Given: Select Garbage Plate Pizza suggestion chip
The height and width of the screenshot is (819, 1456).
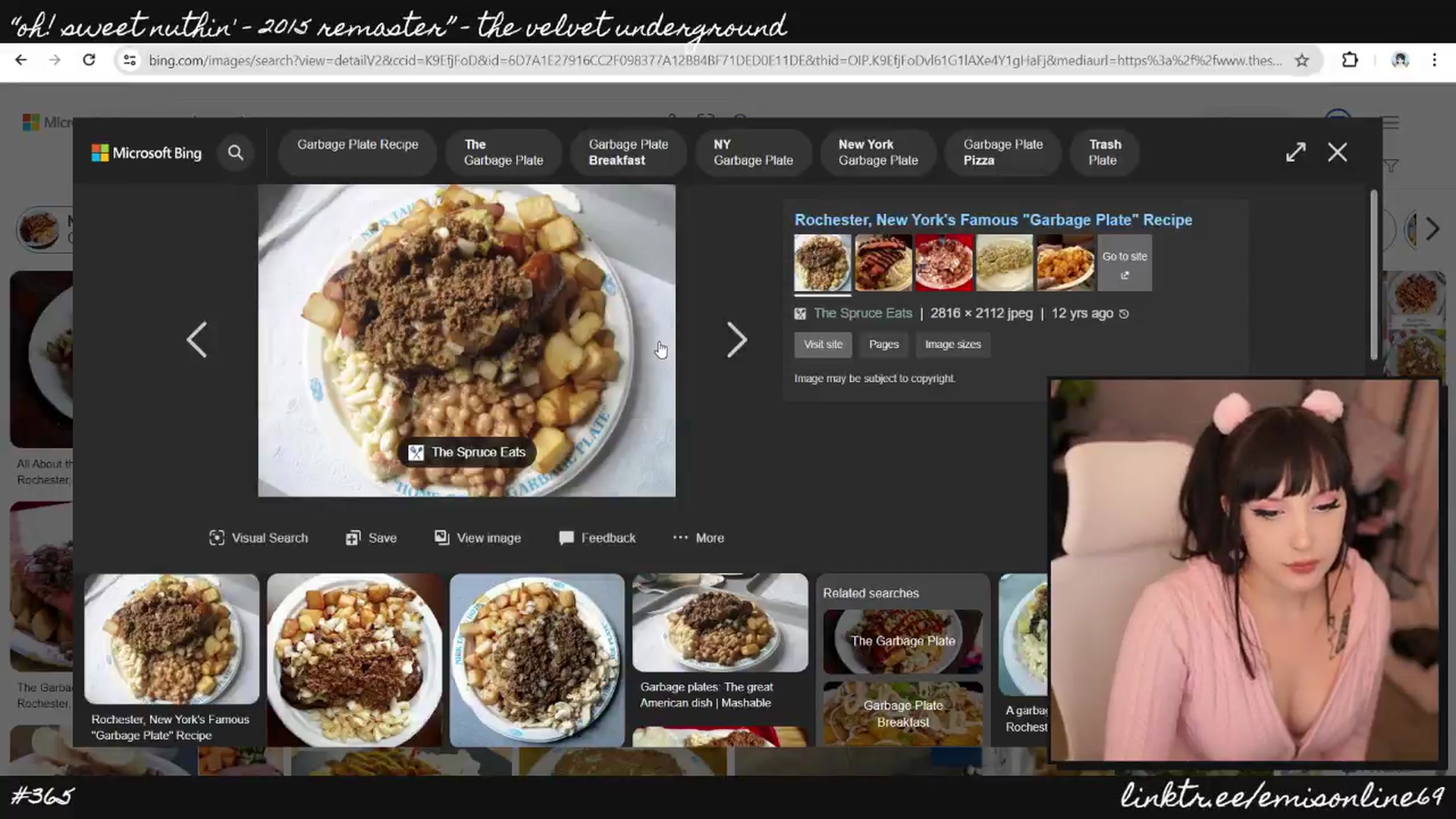Looking at the screenshot, I should [x=1003, y=152].
